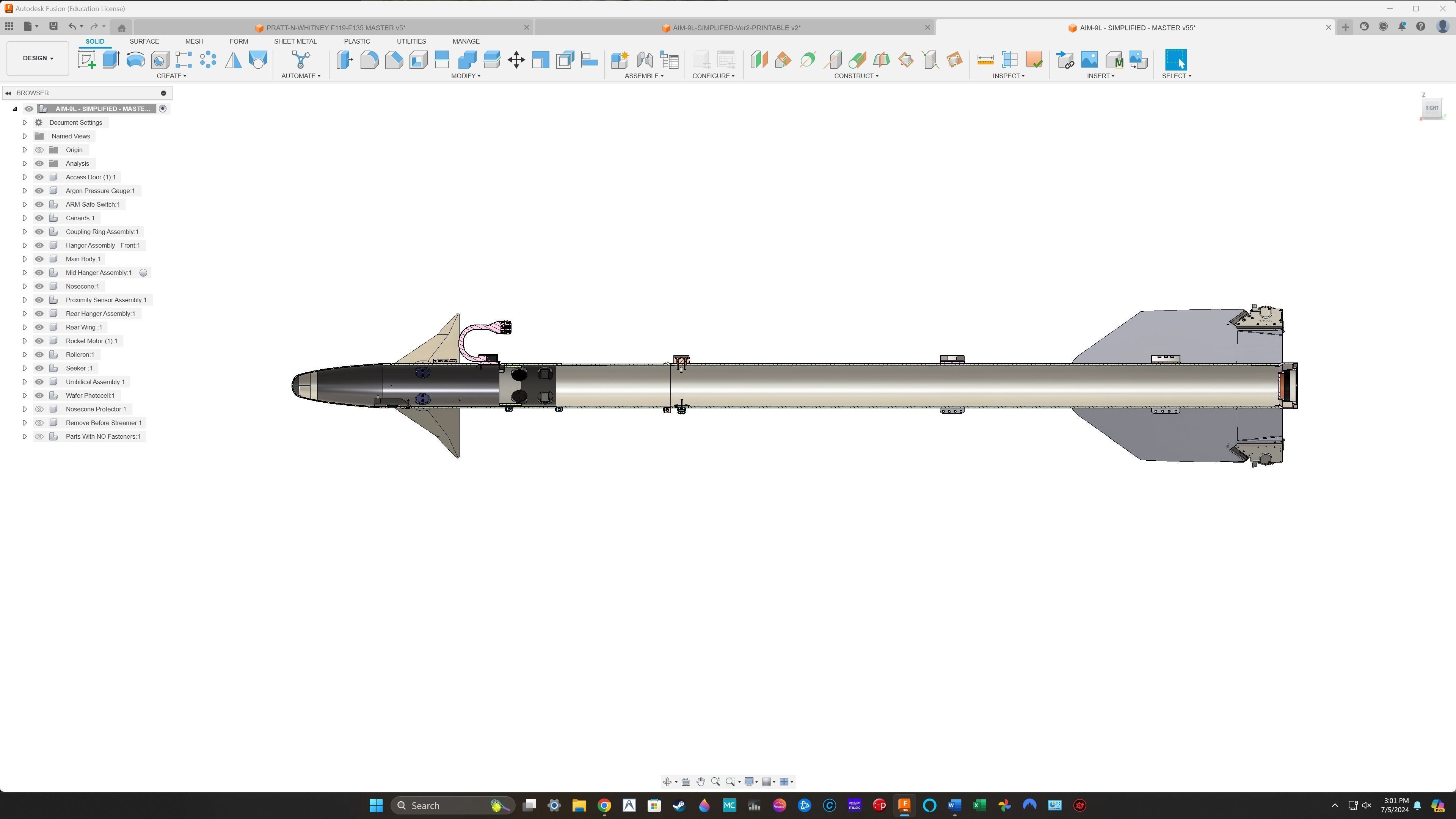1456x819 pixels.
Task: Click the Move/Copy arrows icon
Action: 516,60
